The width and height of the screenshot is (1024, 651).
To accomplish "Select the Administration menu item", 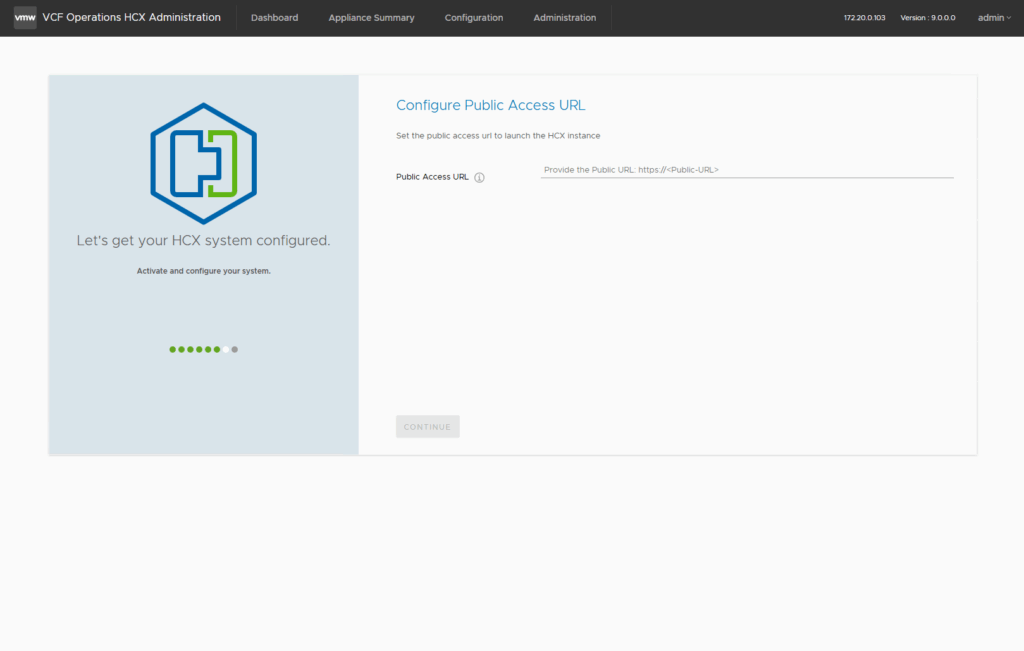I will coord(564,18).
